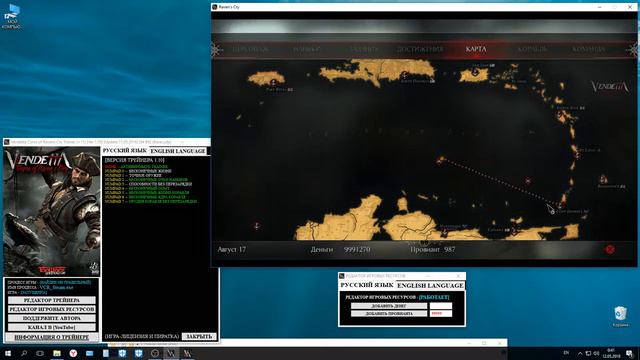Click the lone port marker in the map's bottom-left corner
The height and width of the screenshot is (360, 640).
click(257, 225)
